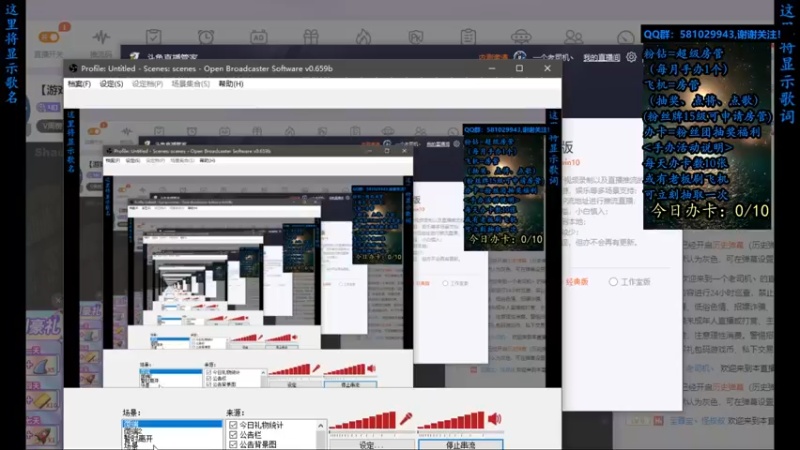800x450 pixels.
Task: Open the checklist clipboard icon in the Douyu toolbar
Action: 154,37
